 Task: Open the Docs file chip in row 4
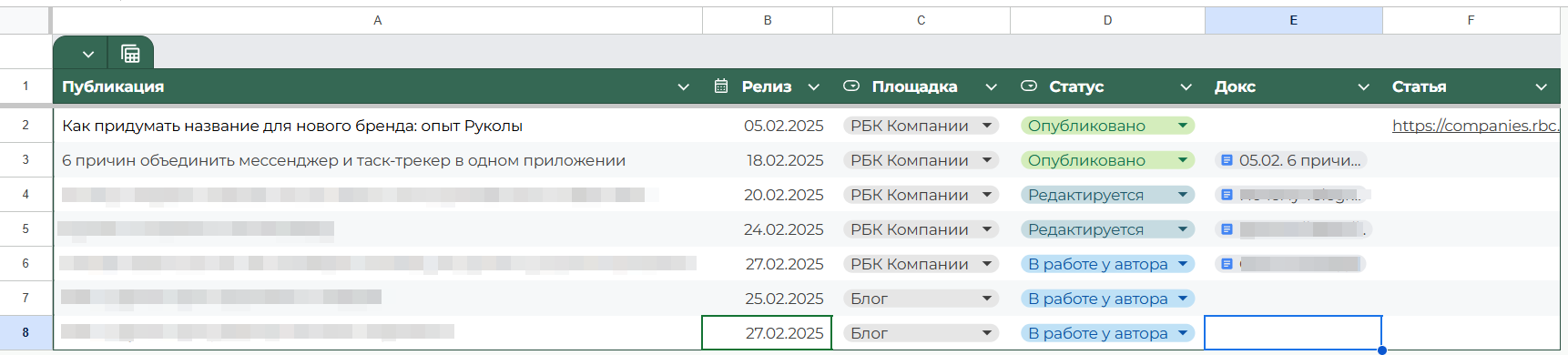point(1291,195)
